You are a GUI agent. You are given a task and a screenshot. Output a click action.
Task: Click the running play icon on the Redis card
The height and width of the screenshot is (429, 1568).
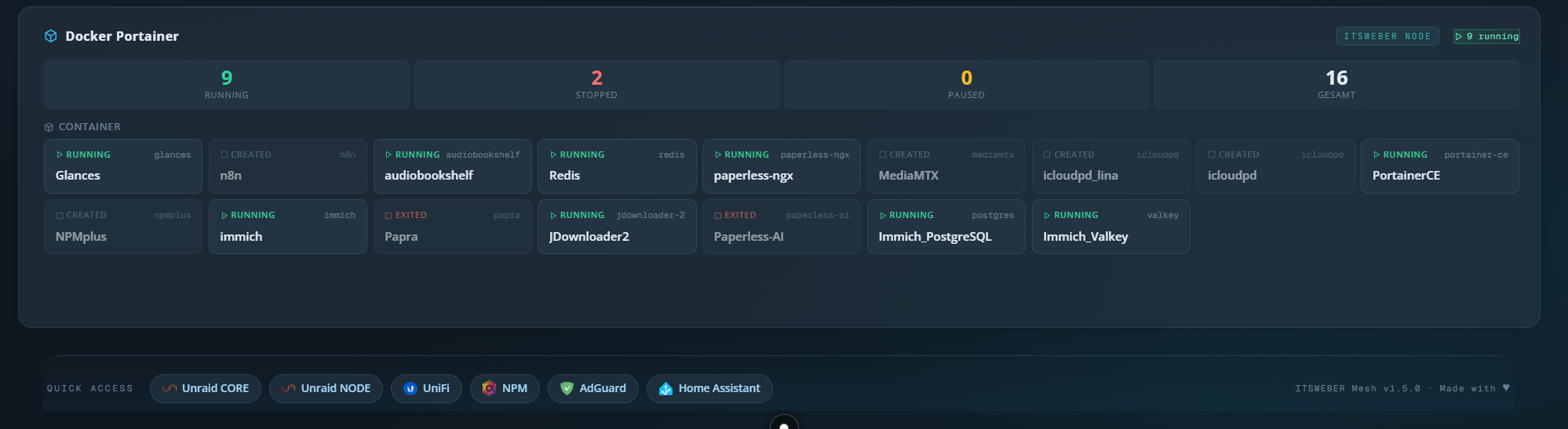pos(553,155)
